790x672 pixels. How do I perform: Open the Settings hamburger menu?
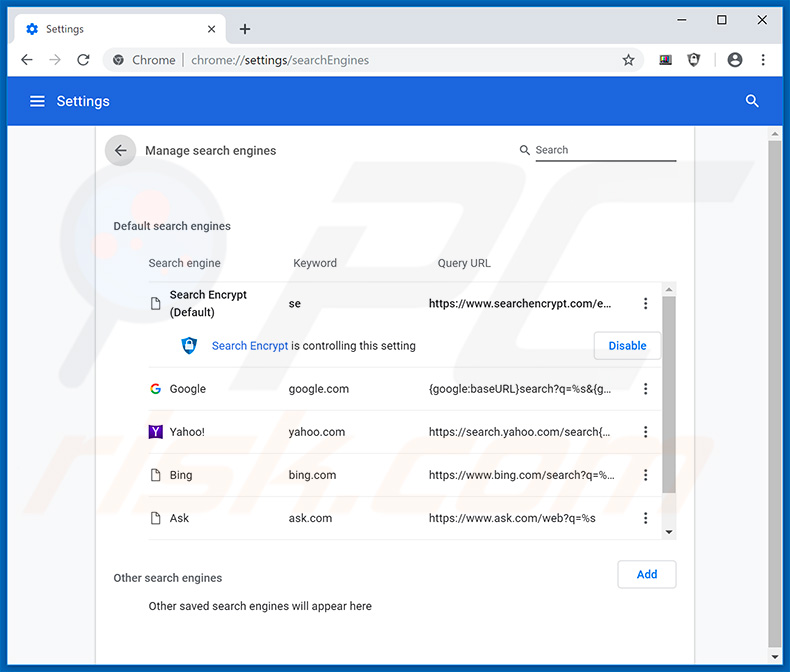pos(37,101)
